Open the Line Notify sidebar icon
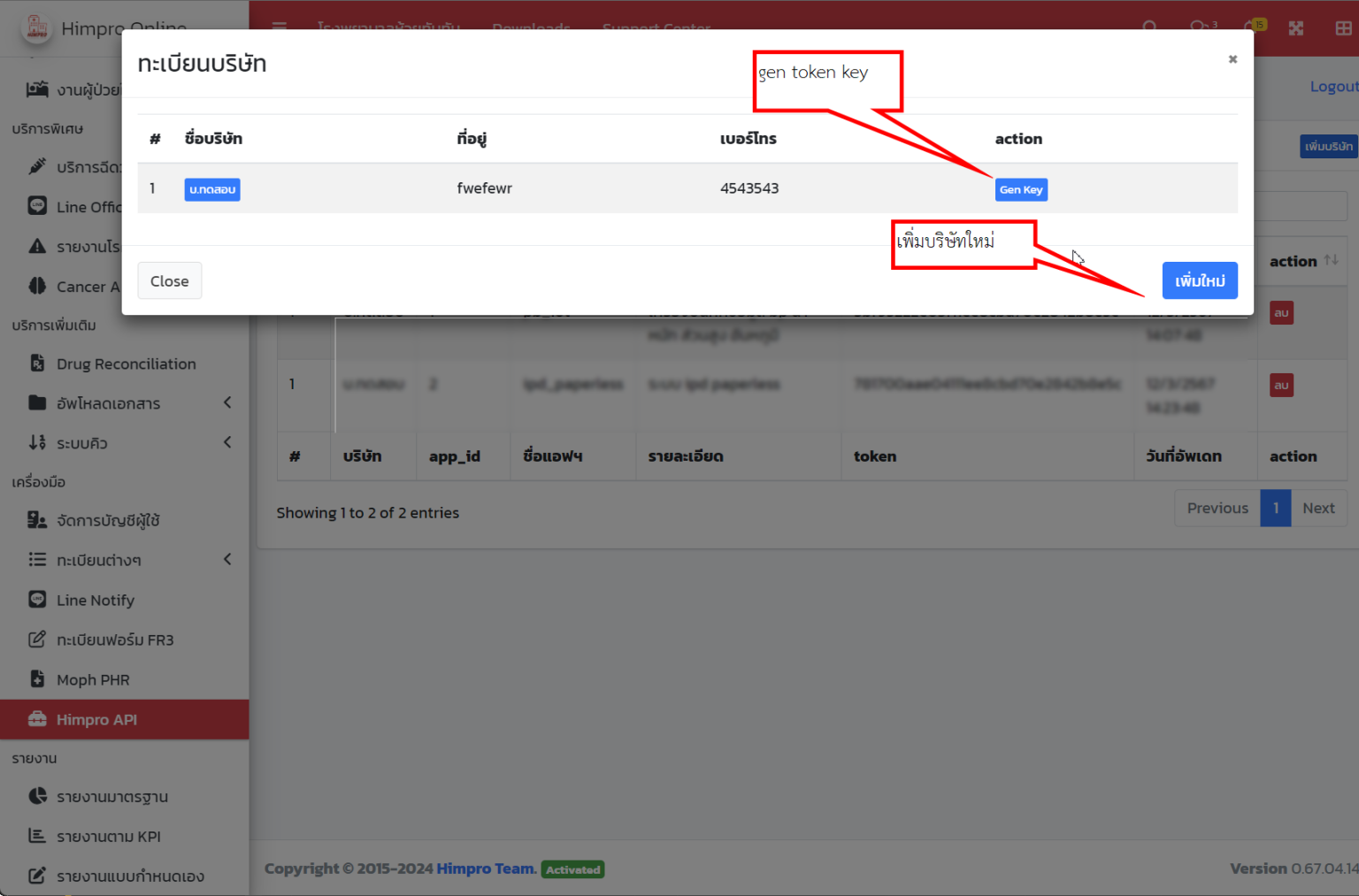Image resolution: width=1359 pixels, height=896 pixels. 36,599
